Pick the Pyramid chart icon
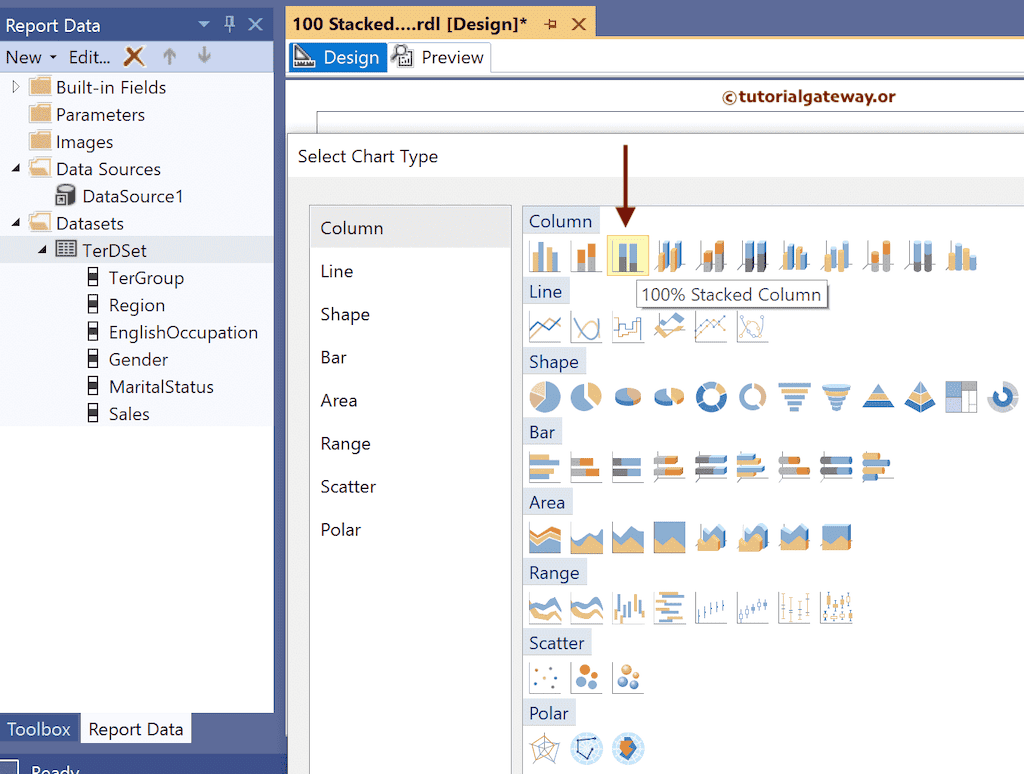 pyautogui.click(x=878, y=396)
